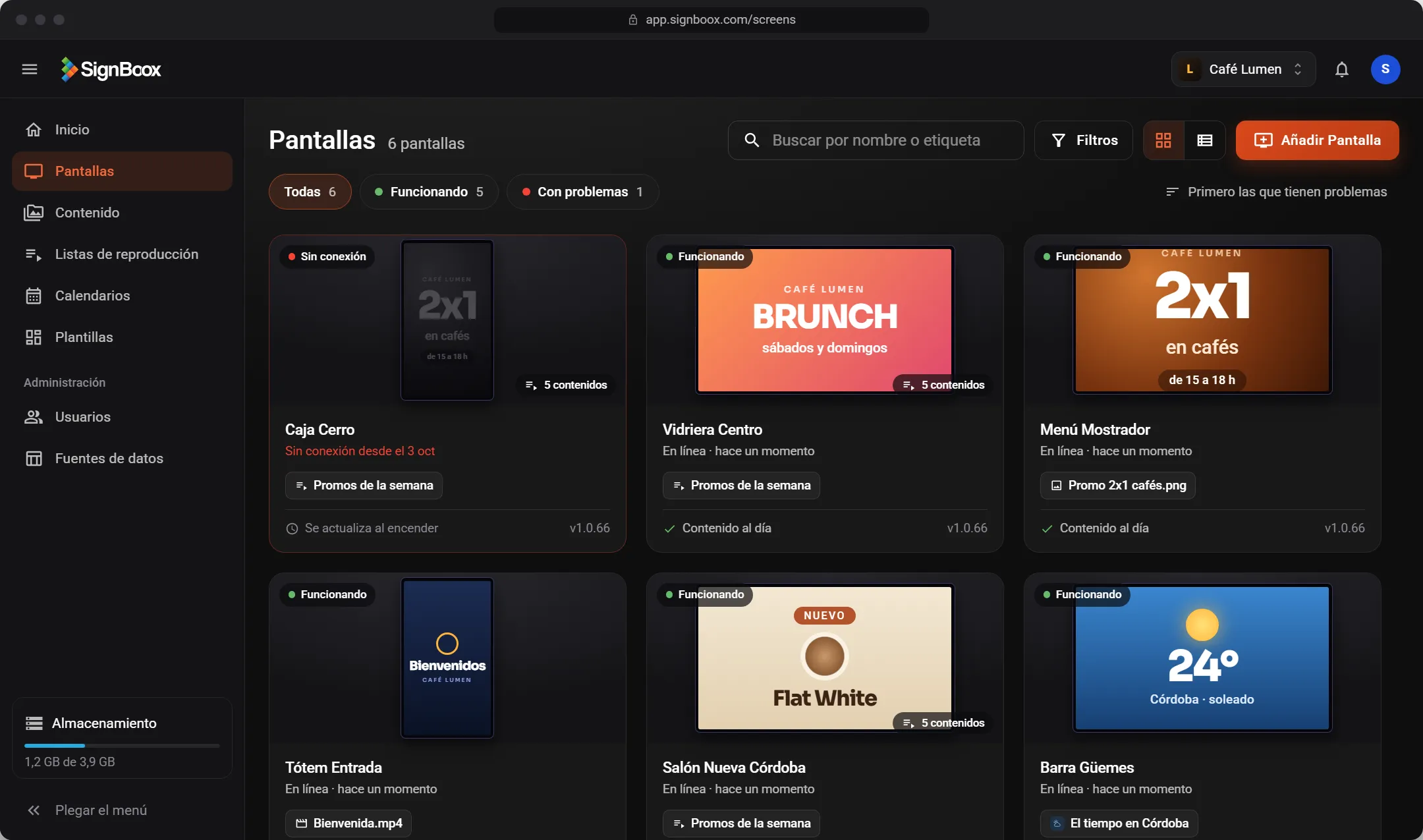Click the SignBoox logo
1423x840 pixels.
pos(111,69)
